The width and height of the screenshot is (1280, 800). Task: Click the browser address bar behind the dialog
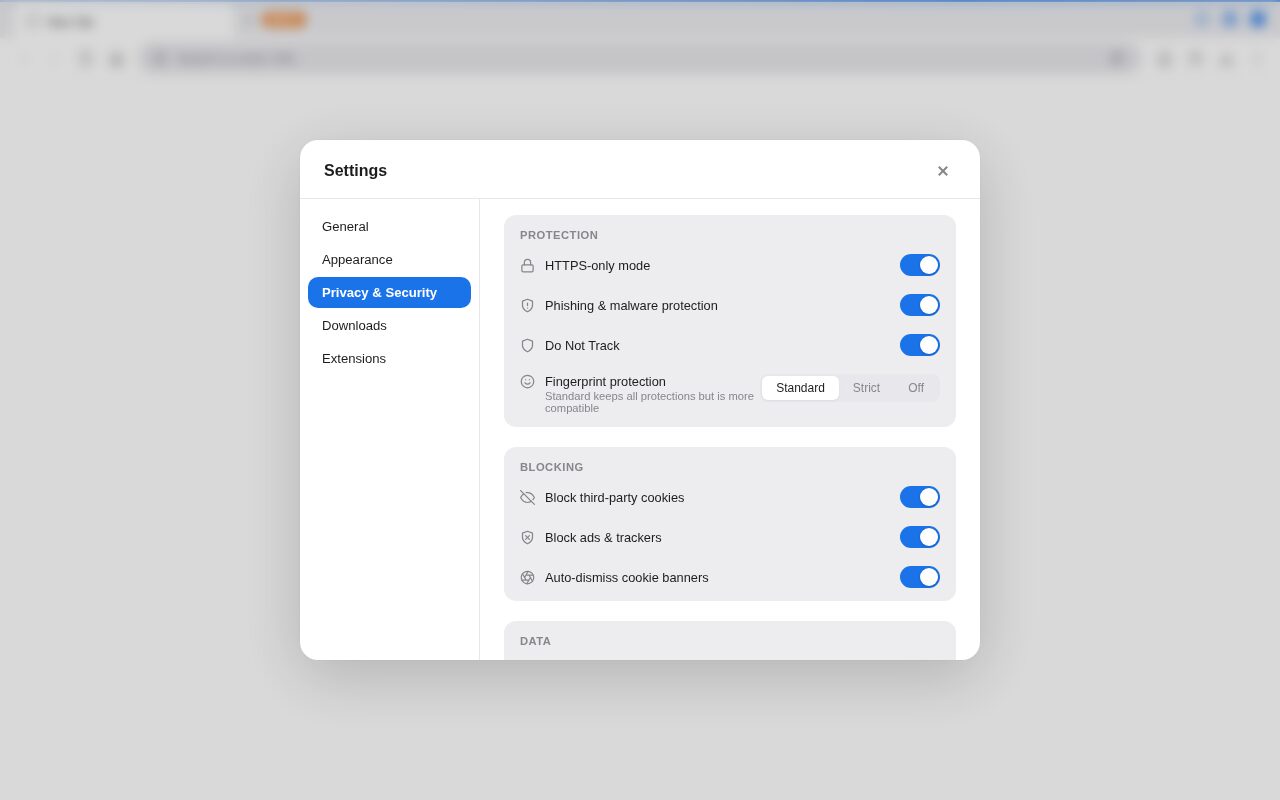coord(640,58)
